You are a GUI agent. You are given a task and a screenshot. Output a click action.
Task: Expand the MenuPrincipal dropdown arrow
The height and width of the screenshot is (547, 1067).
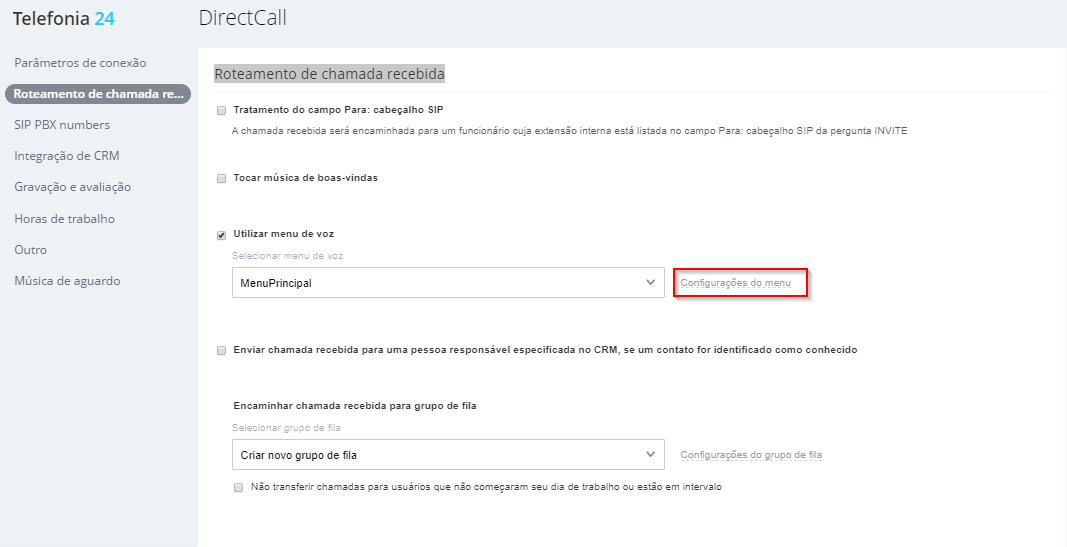[x=651, y=282]
